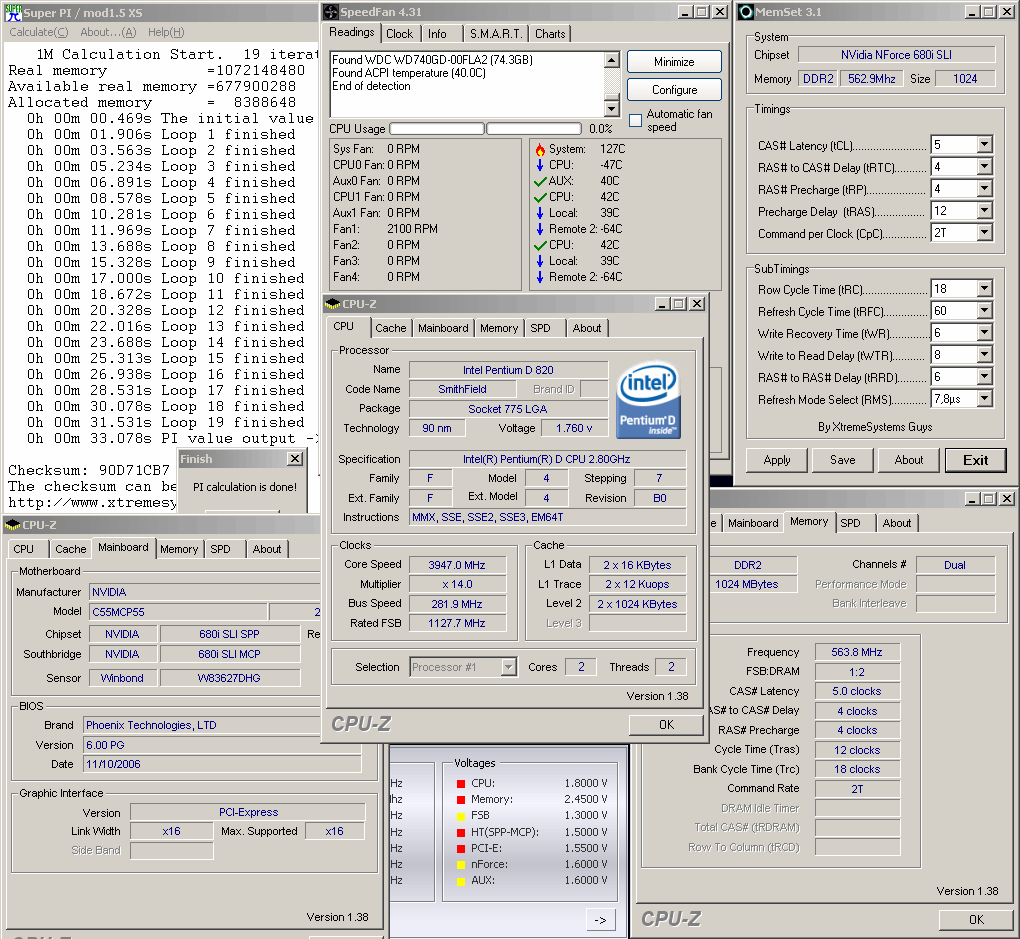Open CPU tab in Mainboard CPU-Z window
The width and height of the screenshot is (1020, 939).
click(x=23, y=549)
